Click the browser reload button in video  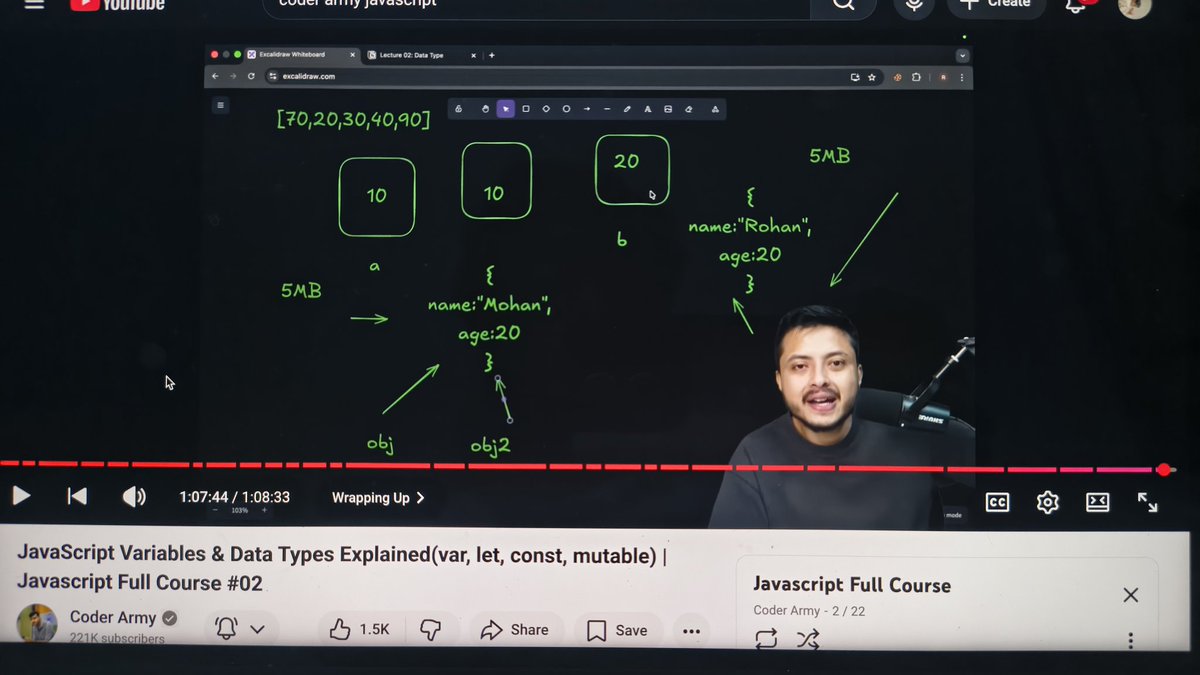(x=251, y=76)
